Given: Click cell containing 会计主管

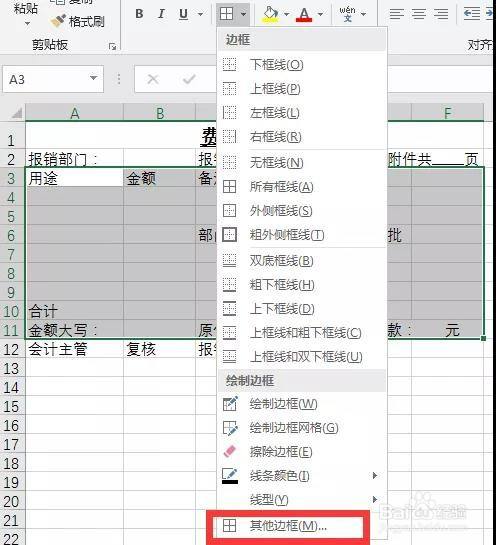Looking at the screenshot, I should pyautogui.click(x=74, y=349).
